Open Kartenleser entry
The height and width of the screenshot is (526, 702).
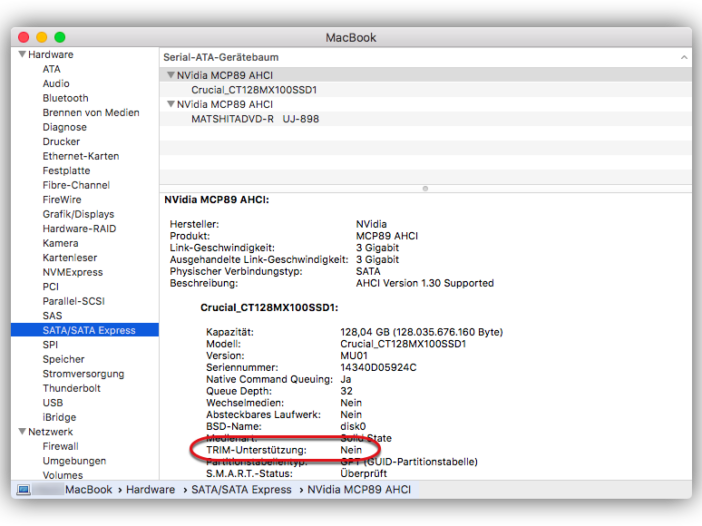point(70,257)
